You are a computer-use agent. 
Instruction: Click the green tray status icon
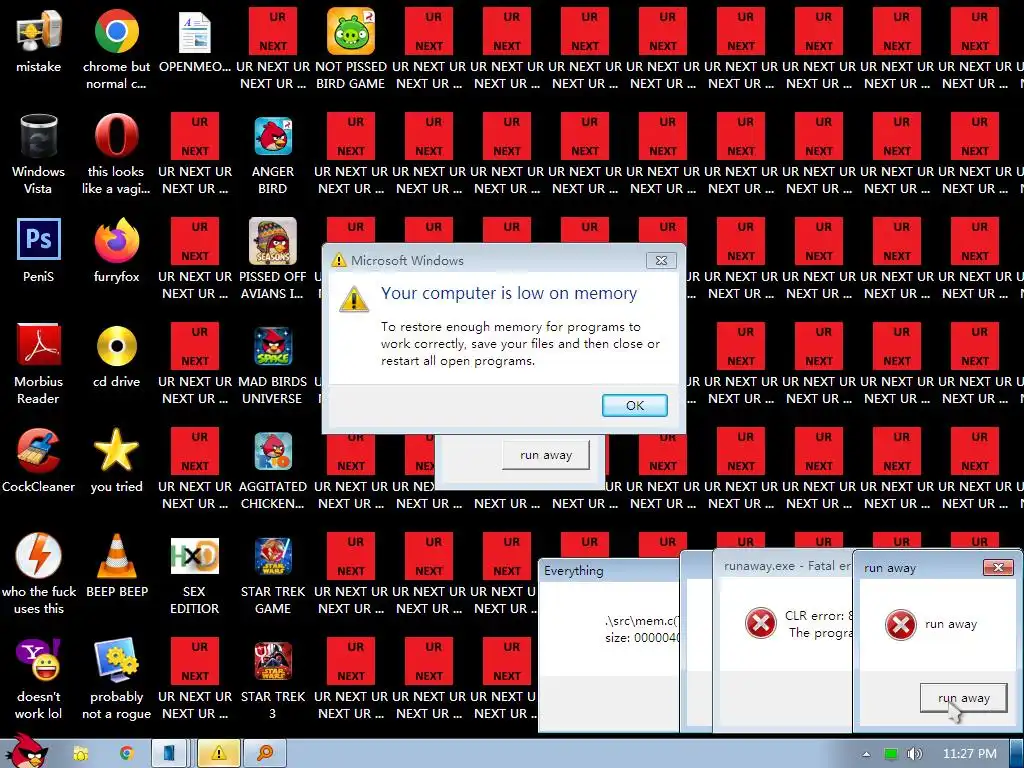[x=891, y=754]
